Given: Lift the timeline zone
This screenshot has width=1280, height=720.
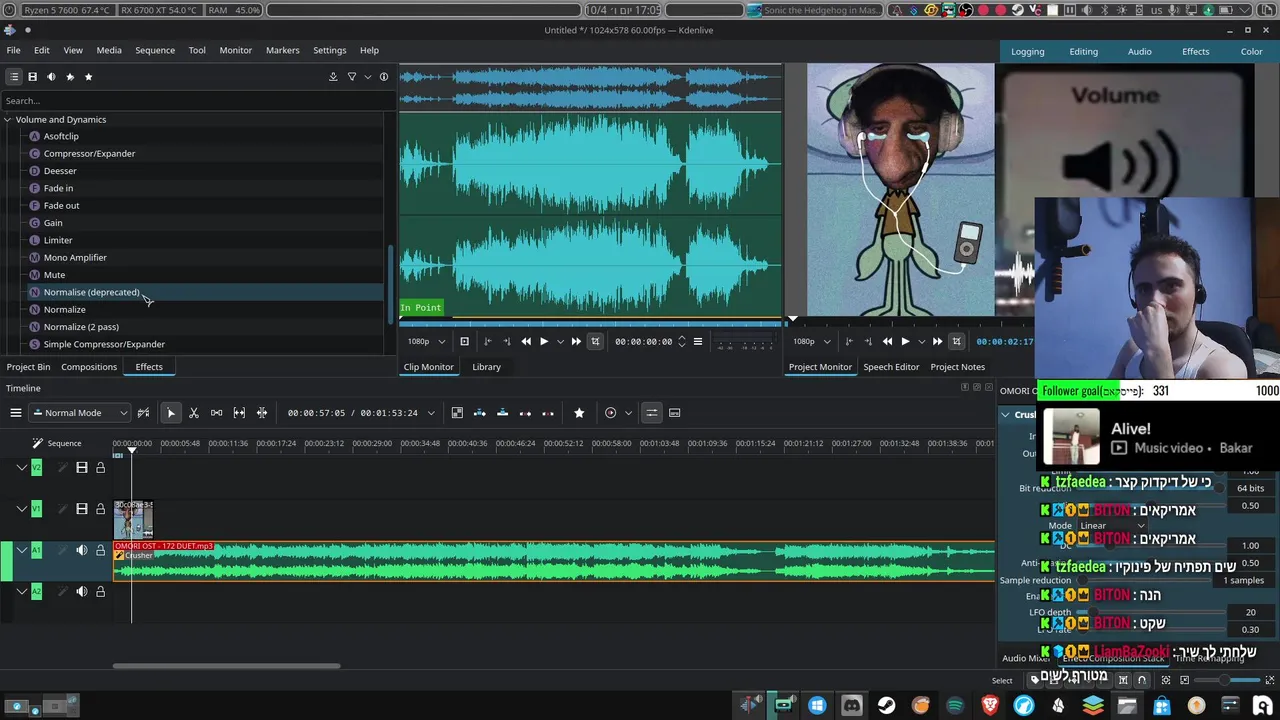Looking at the screenshot, I should [548, 413].
